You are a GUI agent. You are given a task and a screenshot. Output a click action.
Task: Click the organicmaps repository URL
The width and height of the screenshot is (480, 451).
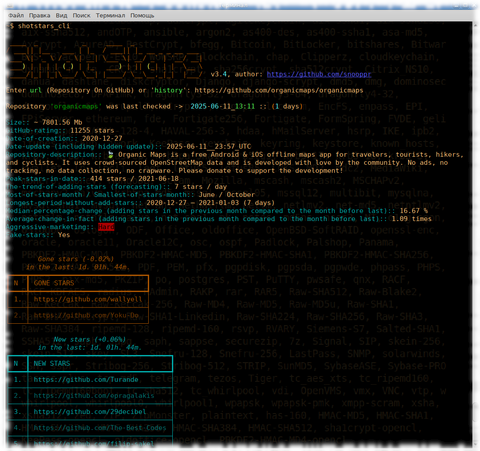pyautogui.click(x=279, y=90)
